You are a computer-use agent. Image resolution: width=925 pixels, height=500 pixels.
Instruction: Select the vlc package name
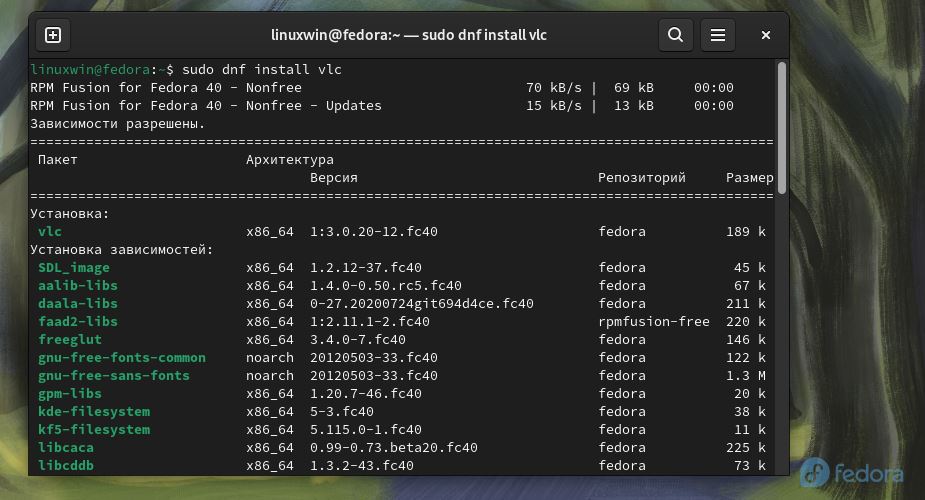[50, 232]
